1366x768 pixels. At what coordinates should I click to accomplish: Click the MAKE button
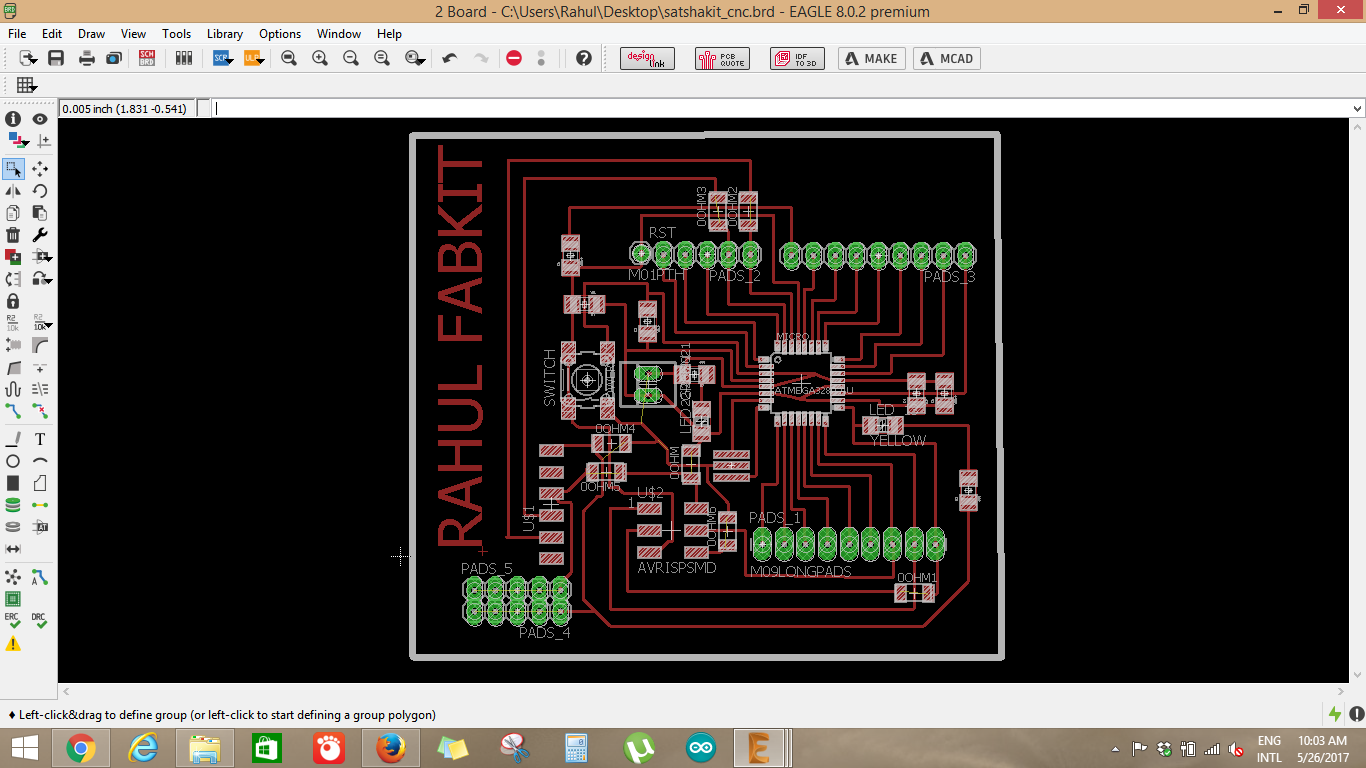point(872,58)
